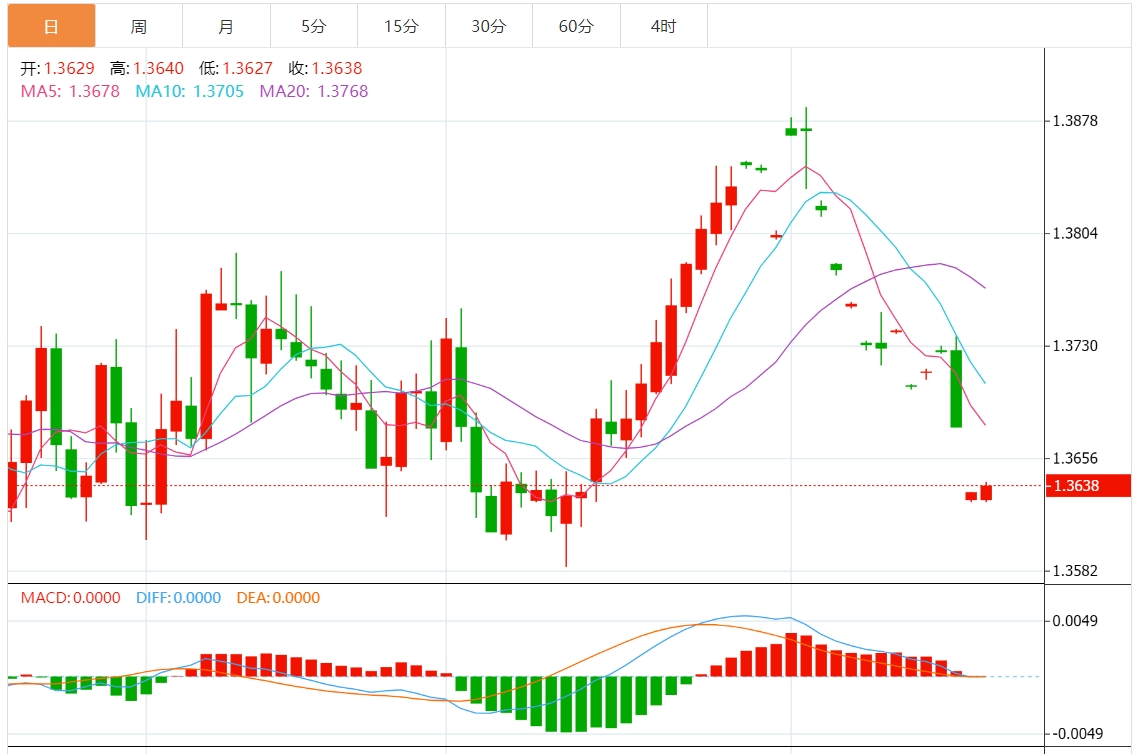The image size is (1144, 754).
Task: Click the 1.3656 price axis label
Action: pyautogui.click(x=1075, y=458)
